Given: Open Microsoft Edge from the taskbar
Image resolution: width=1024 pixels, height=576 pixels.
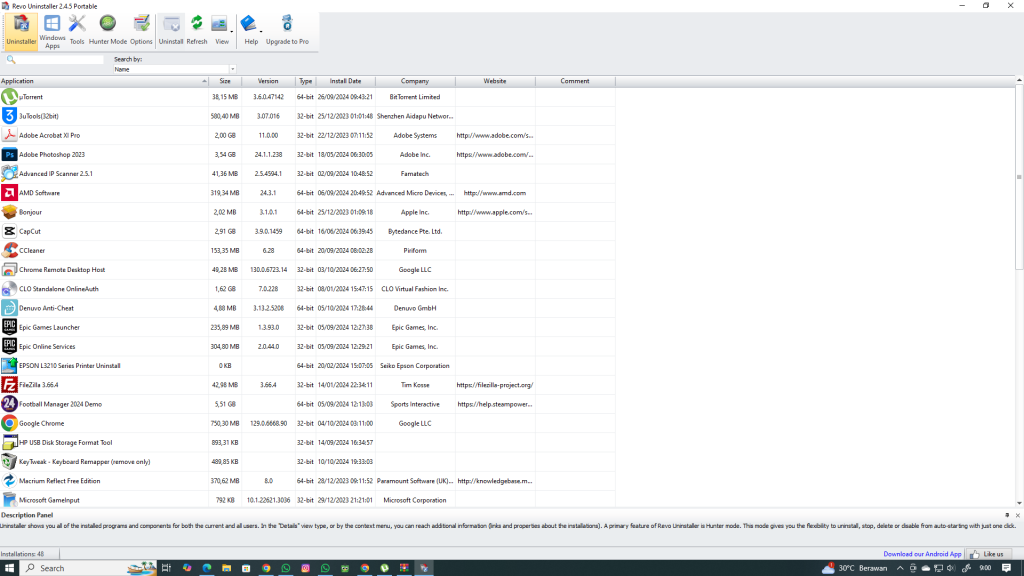Looking at the screenshot, I should coord(207,568).
